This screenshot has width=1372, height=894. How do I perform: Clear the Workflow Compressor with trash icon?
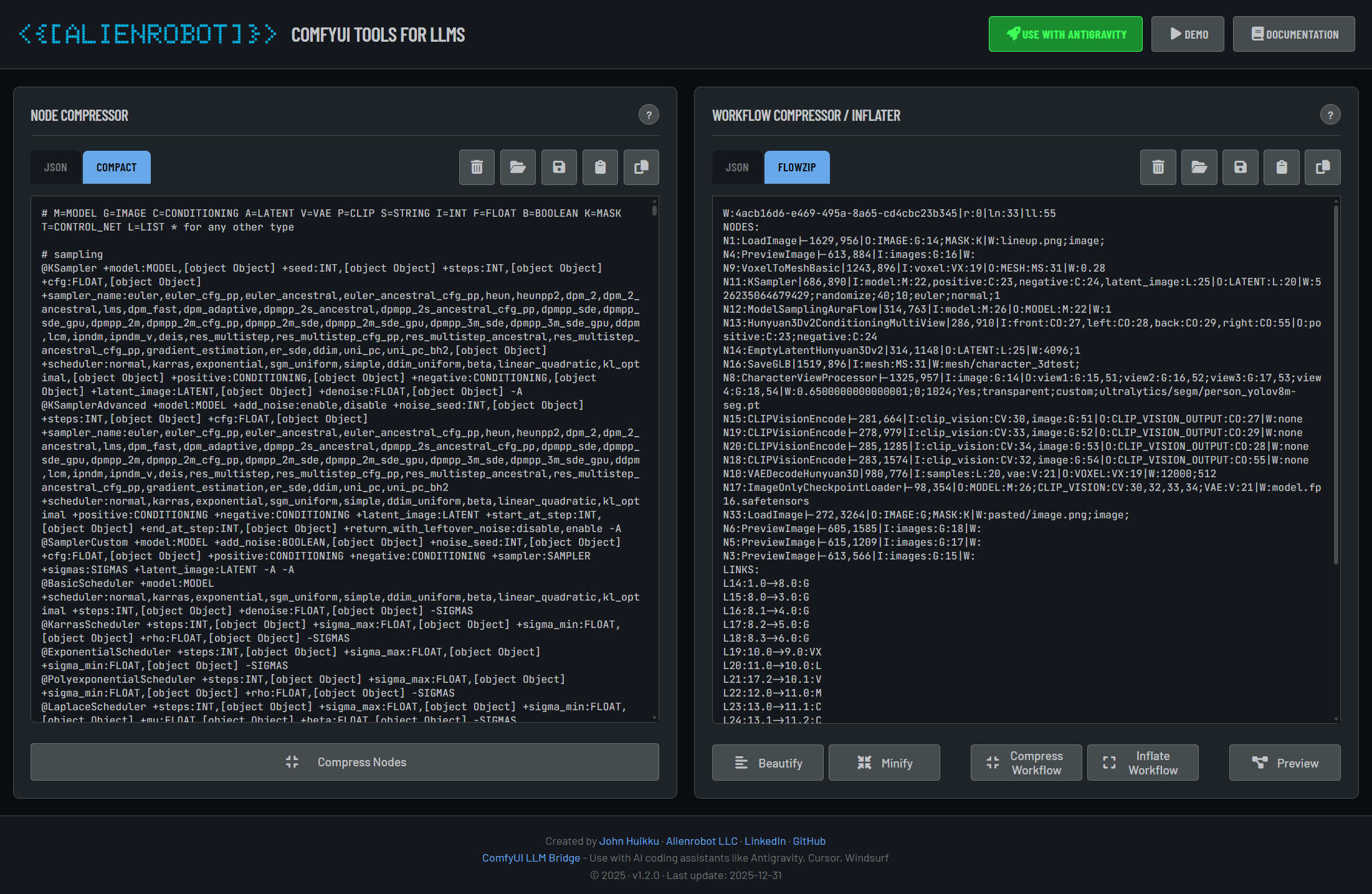[1158, 167]
